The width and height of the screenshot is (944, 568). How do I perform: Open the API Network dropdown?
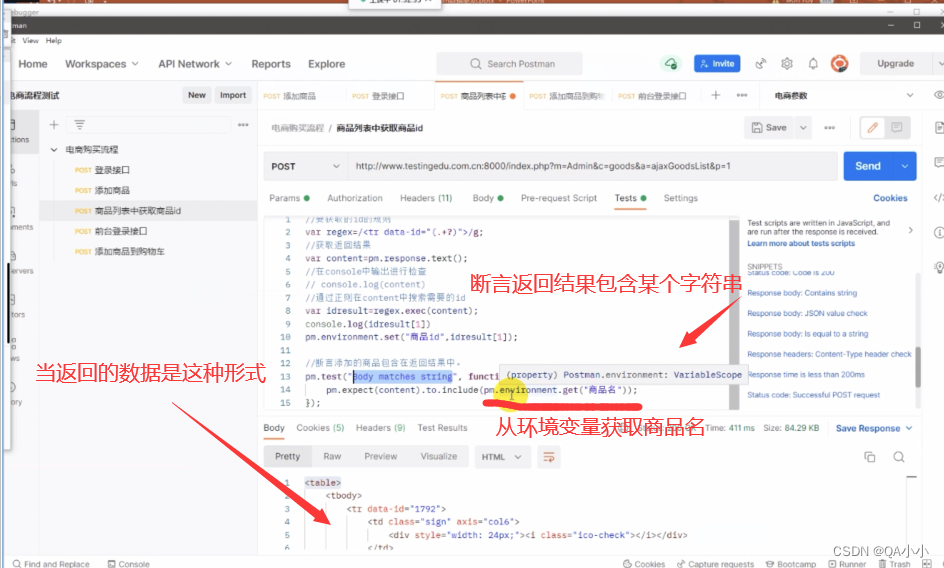[x=195, y=64]
